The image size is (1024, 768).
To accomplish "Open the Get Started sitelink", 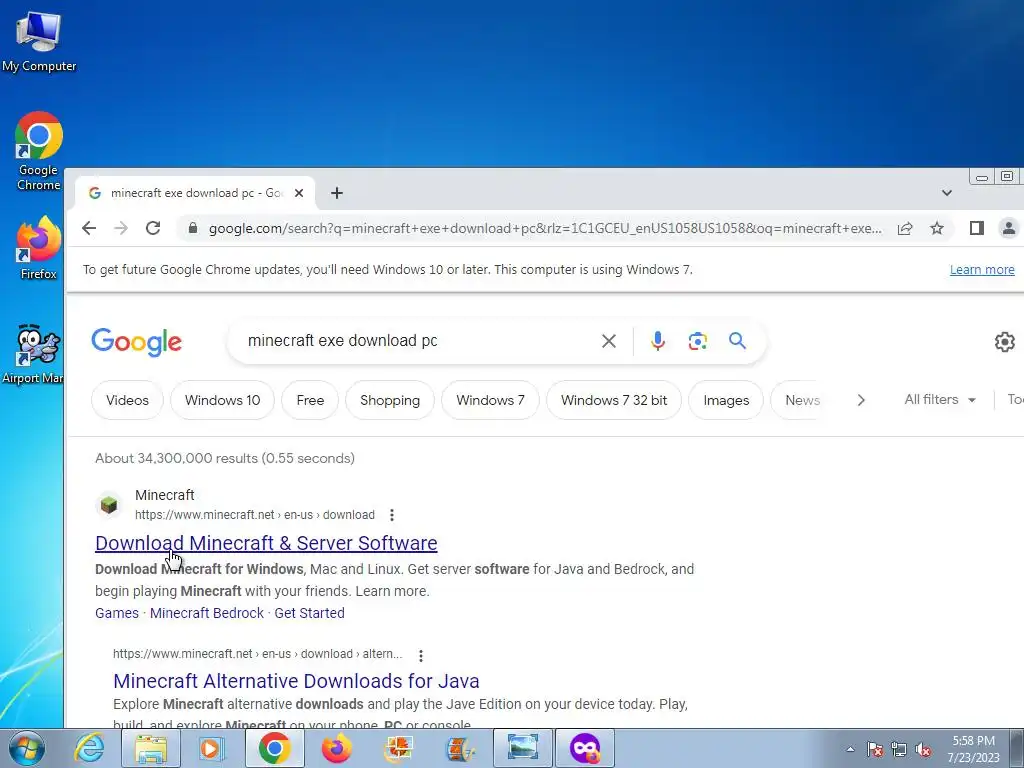I will pos(310,613).
